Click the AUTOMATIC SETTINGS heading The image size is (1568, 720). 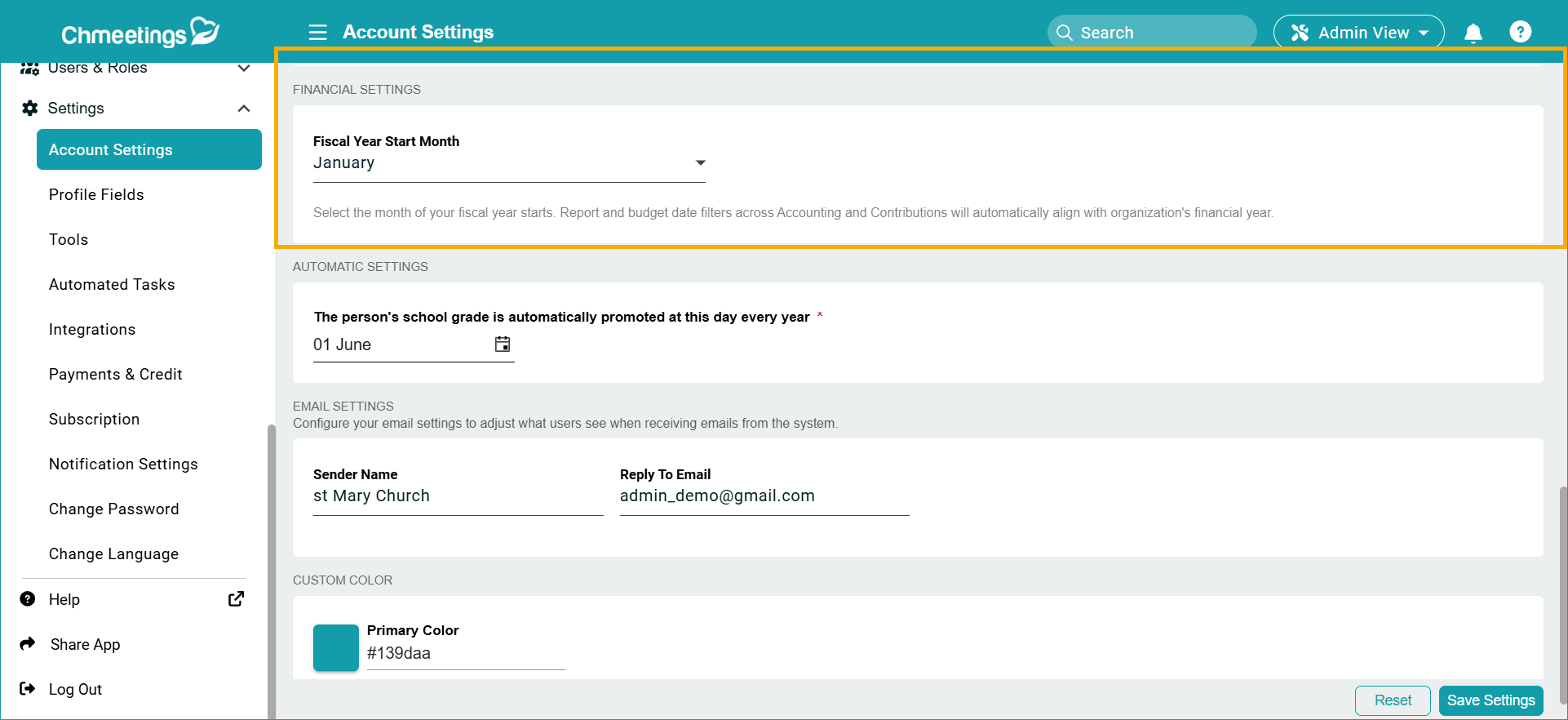[361, 267]
